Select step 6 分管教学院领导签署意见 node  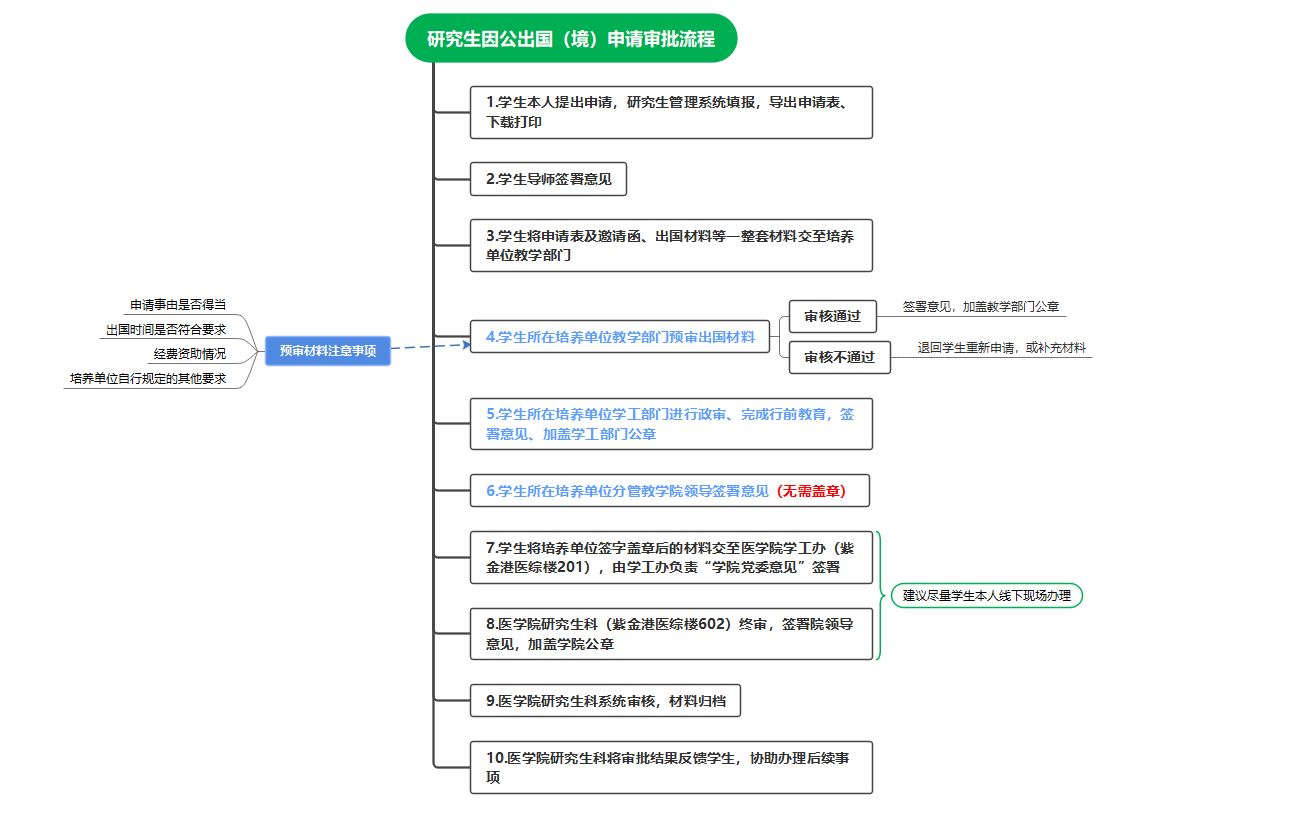click(670, 491)
